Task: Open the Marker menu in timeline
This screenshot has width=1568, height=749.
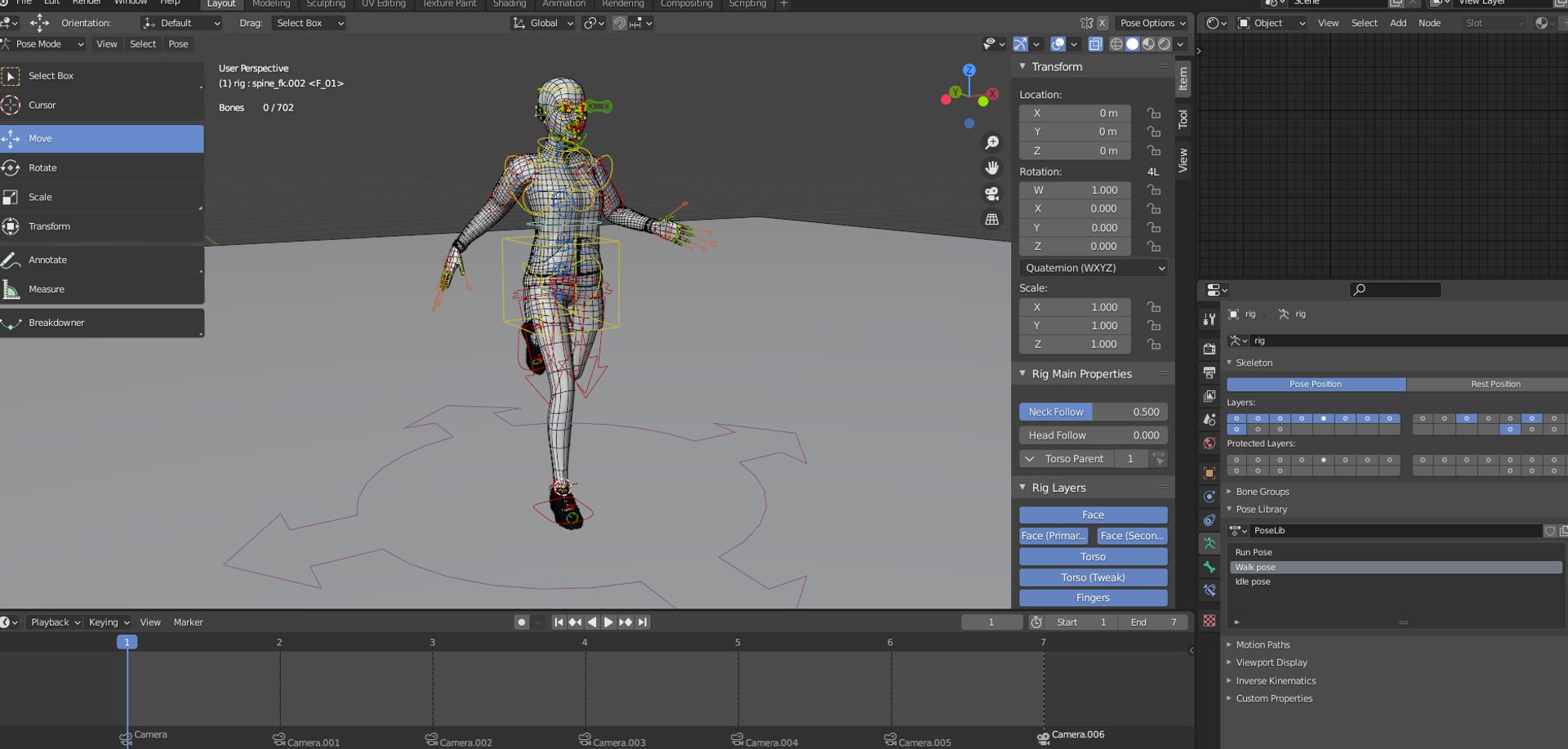Action: (x=188, y=622)
